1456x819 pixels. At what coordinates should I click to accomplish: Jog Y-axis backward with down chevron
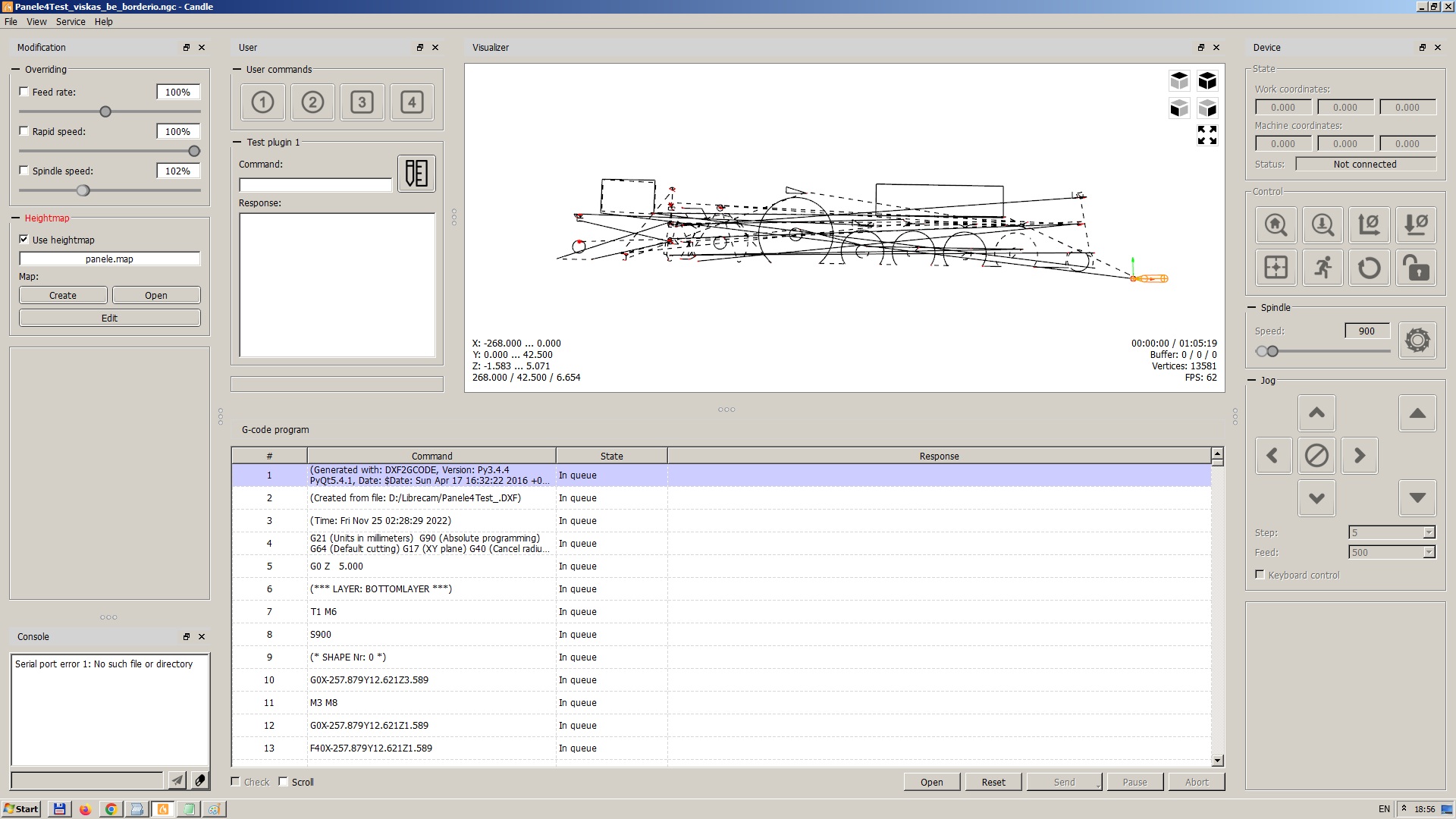[1316, 498]
